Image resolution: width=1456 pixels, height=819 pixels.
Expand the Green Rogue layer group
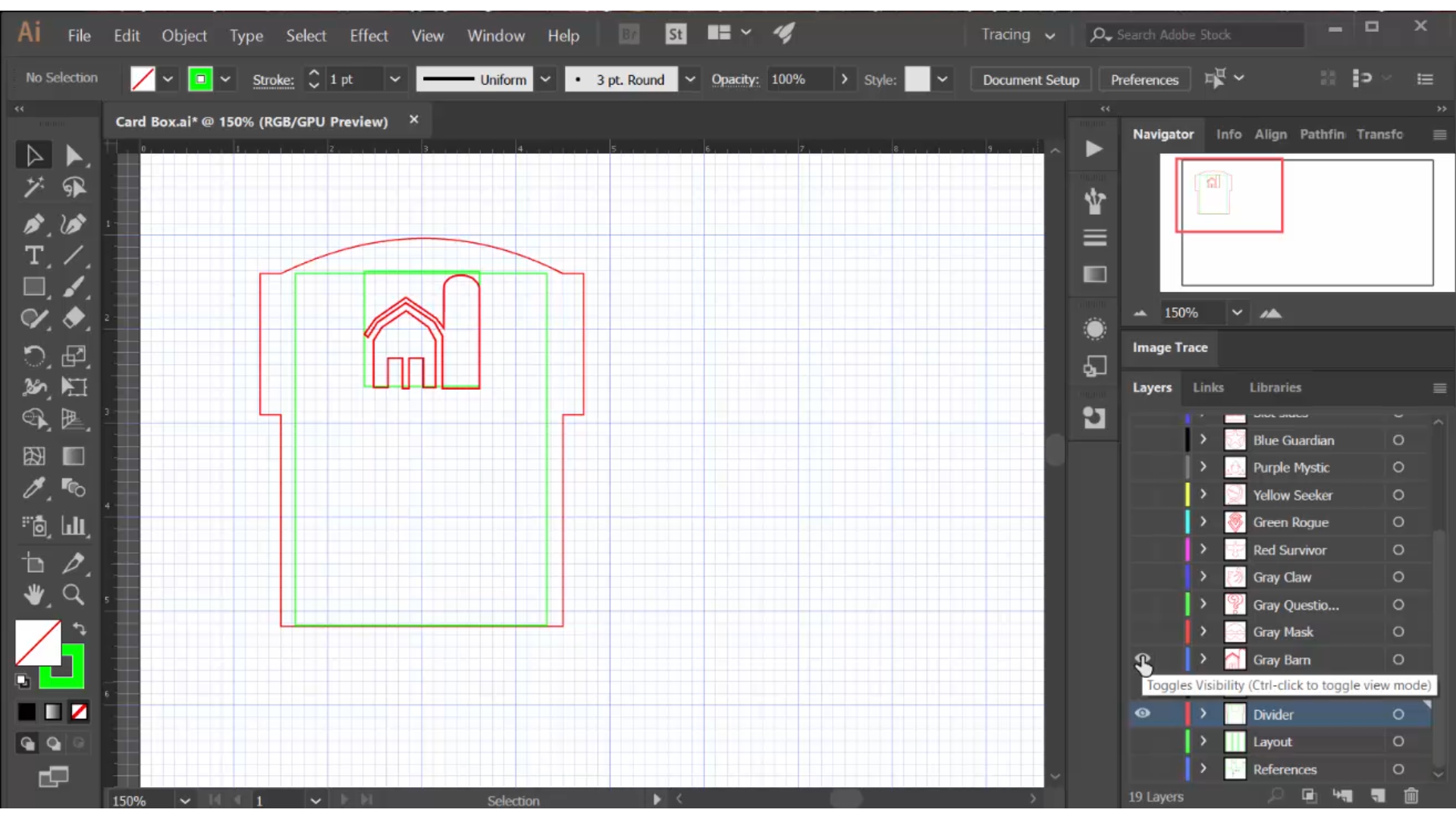(1204, 521)
